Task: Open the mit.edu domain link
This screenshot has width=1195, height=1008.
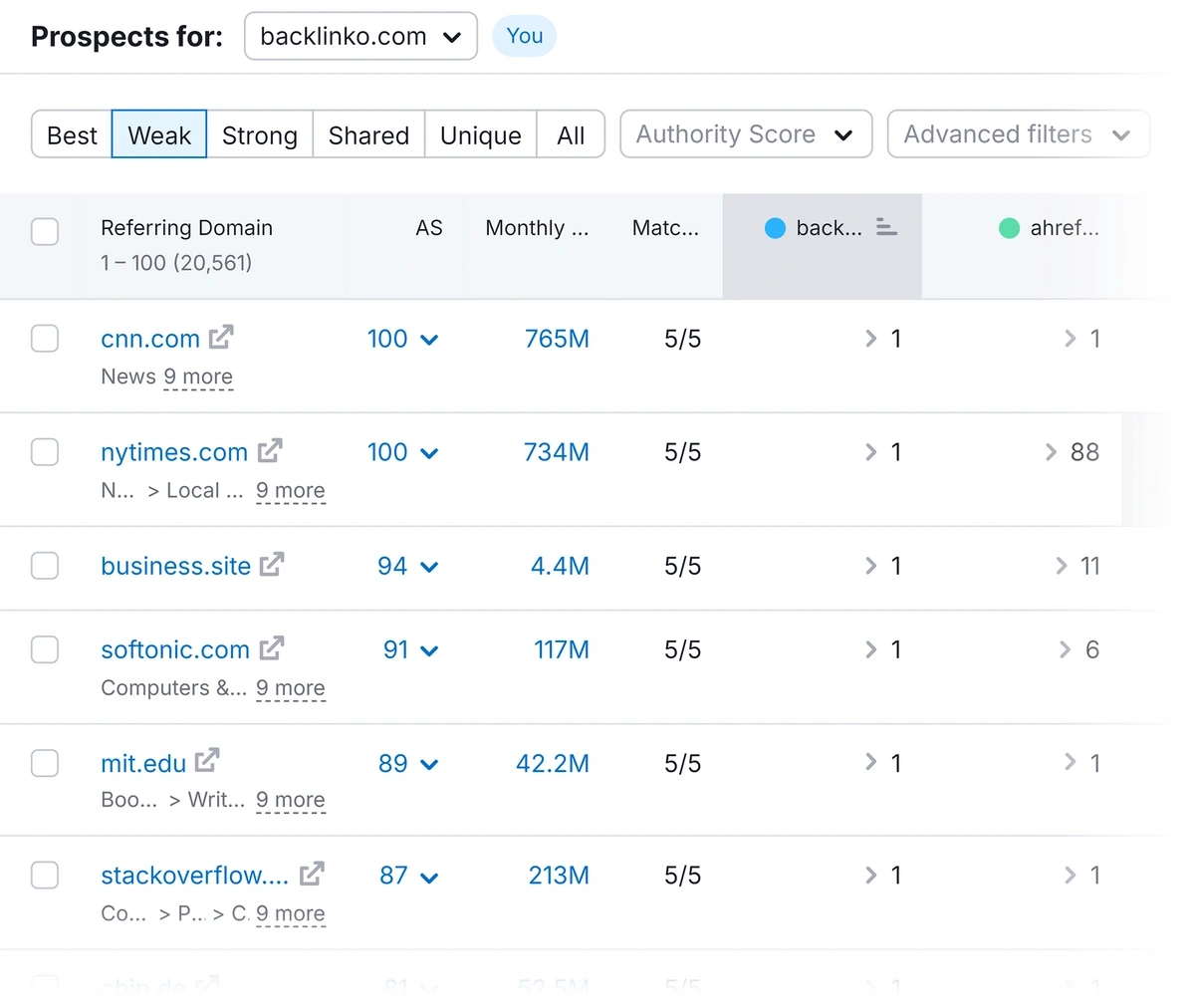Action: pos(143,764)
